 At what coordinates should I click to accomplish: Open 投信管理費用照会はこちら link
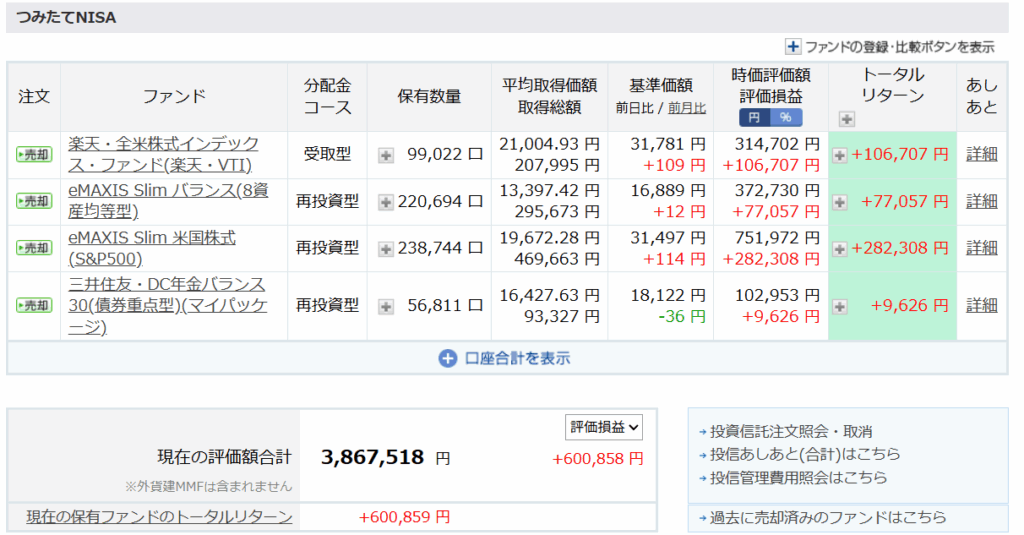(798, 478)
